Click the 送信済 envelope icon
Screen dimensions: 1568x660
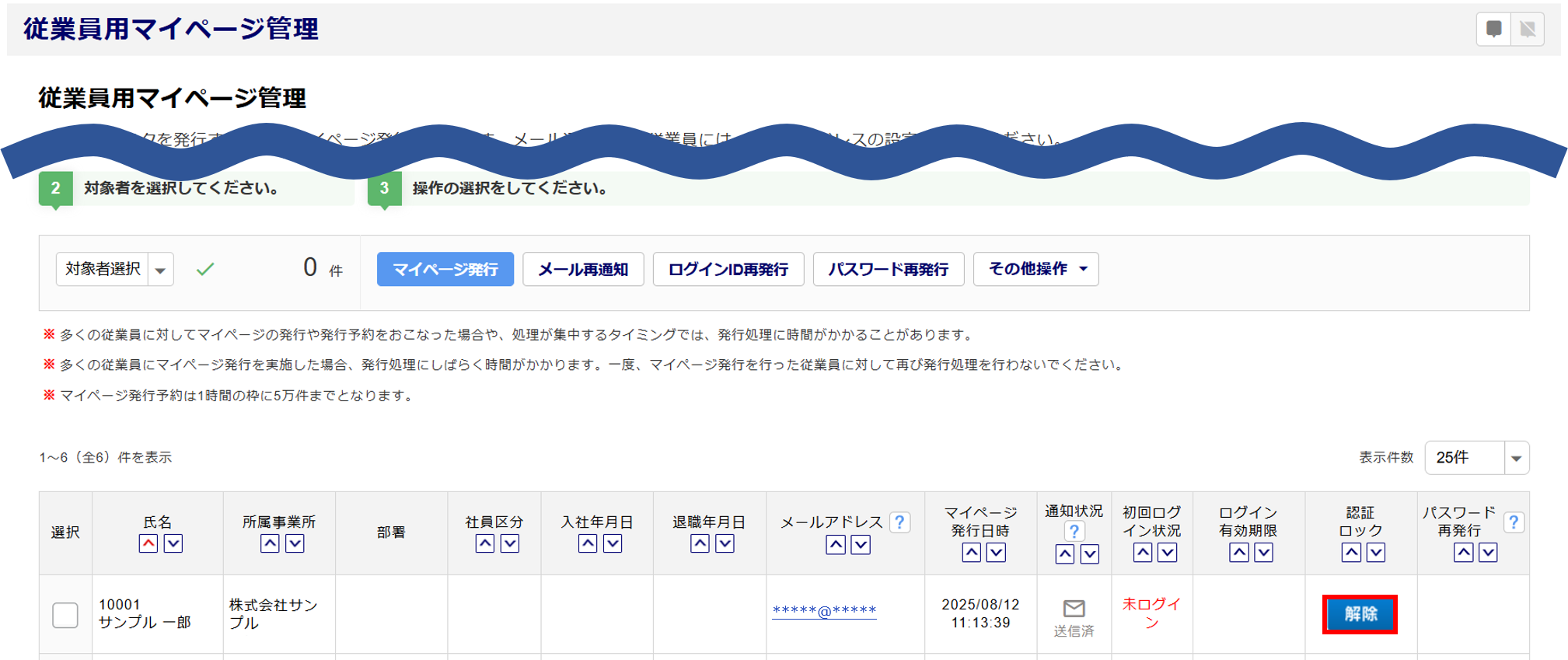pyautogui.click(x=1074, y=608)
